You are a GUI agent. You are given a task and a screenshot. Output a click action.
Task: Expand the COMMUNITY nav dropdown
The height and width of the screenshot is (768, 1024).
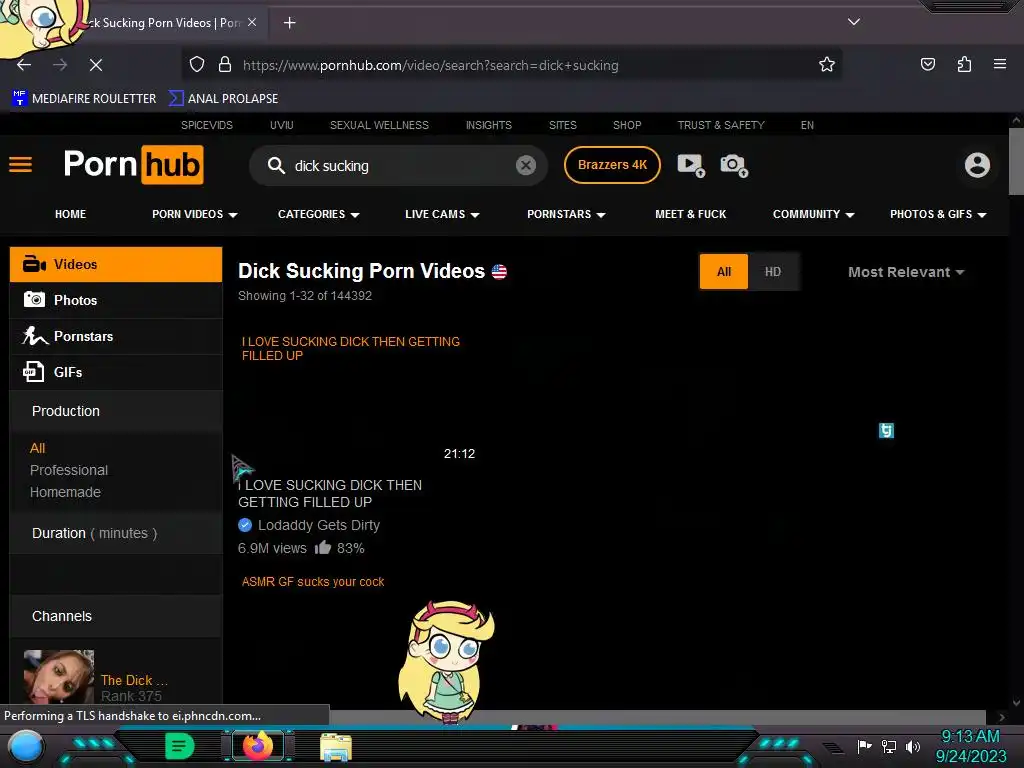[x=813, y=214]
